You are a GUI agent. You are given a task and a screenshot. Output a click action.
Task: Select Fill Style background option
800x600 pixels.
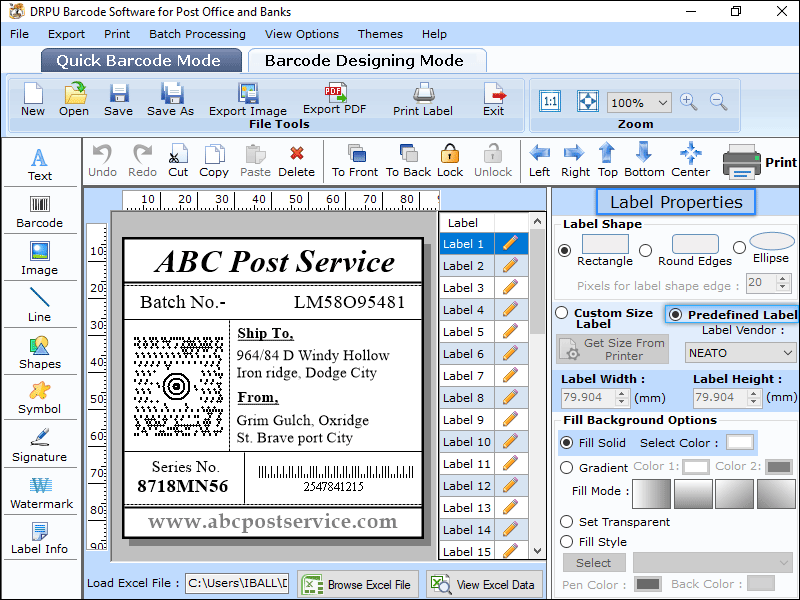[x=566, y=542]
